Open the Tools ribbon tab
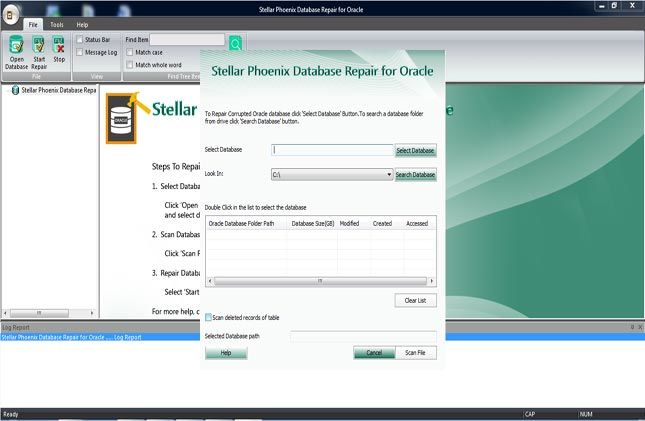645x421 pixels. tap(57, 25)
